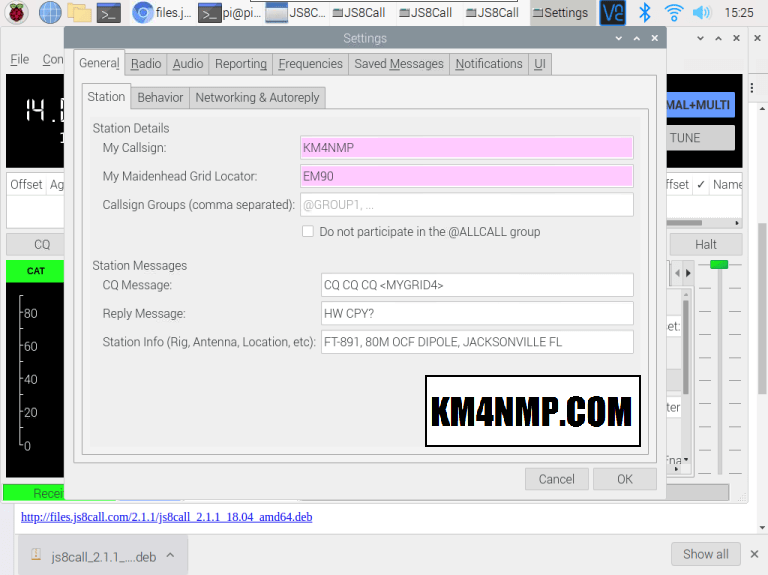Image resolution: width=768 pixels, height=575 pixels.
Task: Expand the js8call .deb download options
Action: [x=170, y=555]
